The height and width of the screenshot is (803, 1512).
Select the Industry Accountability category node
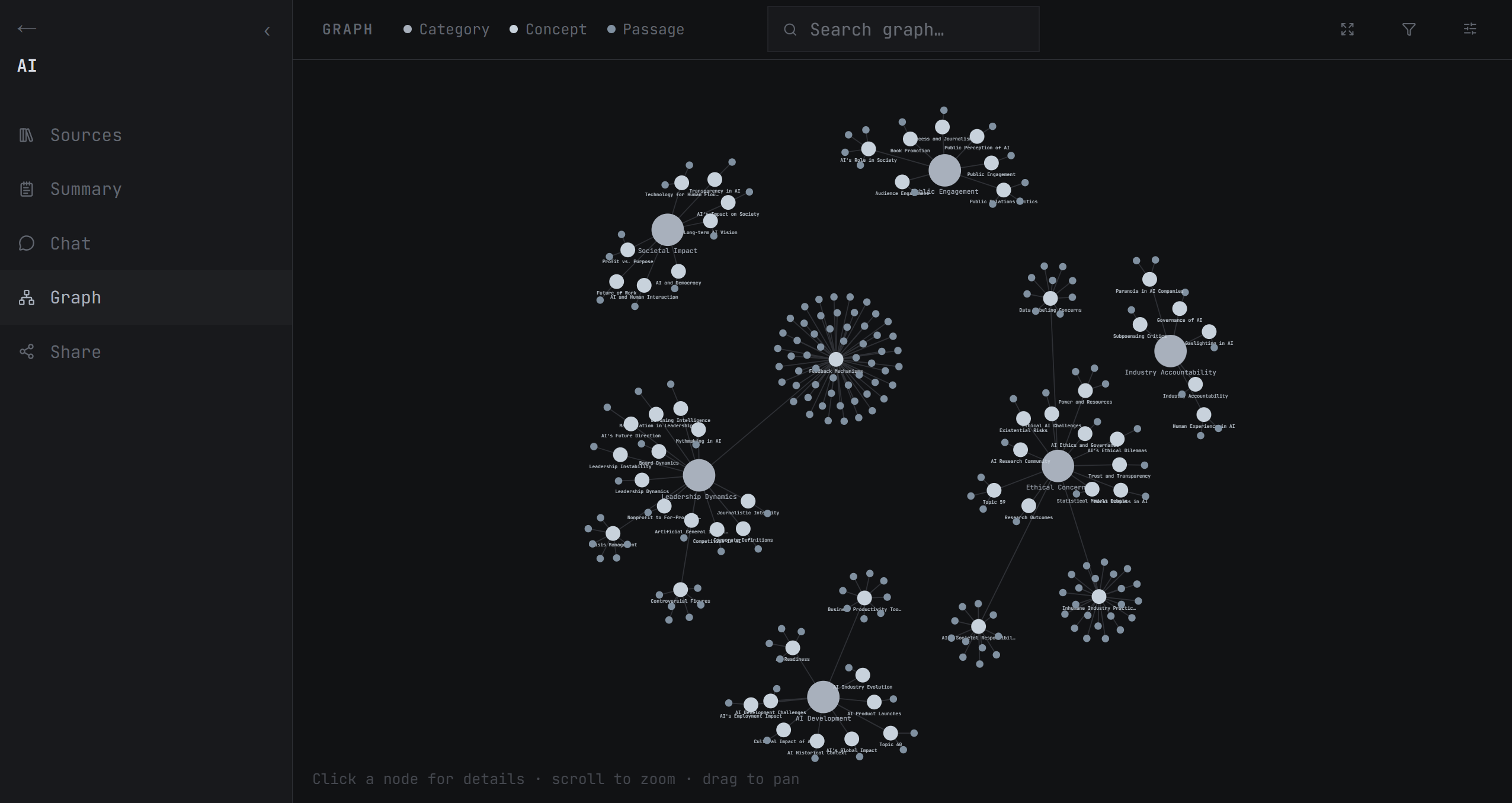click(1171, 351)
